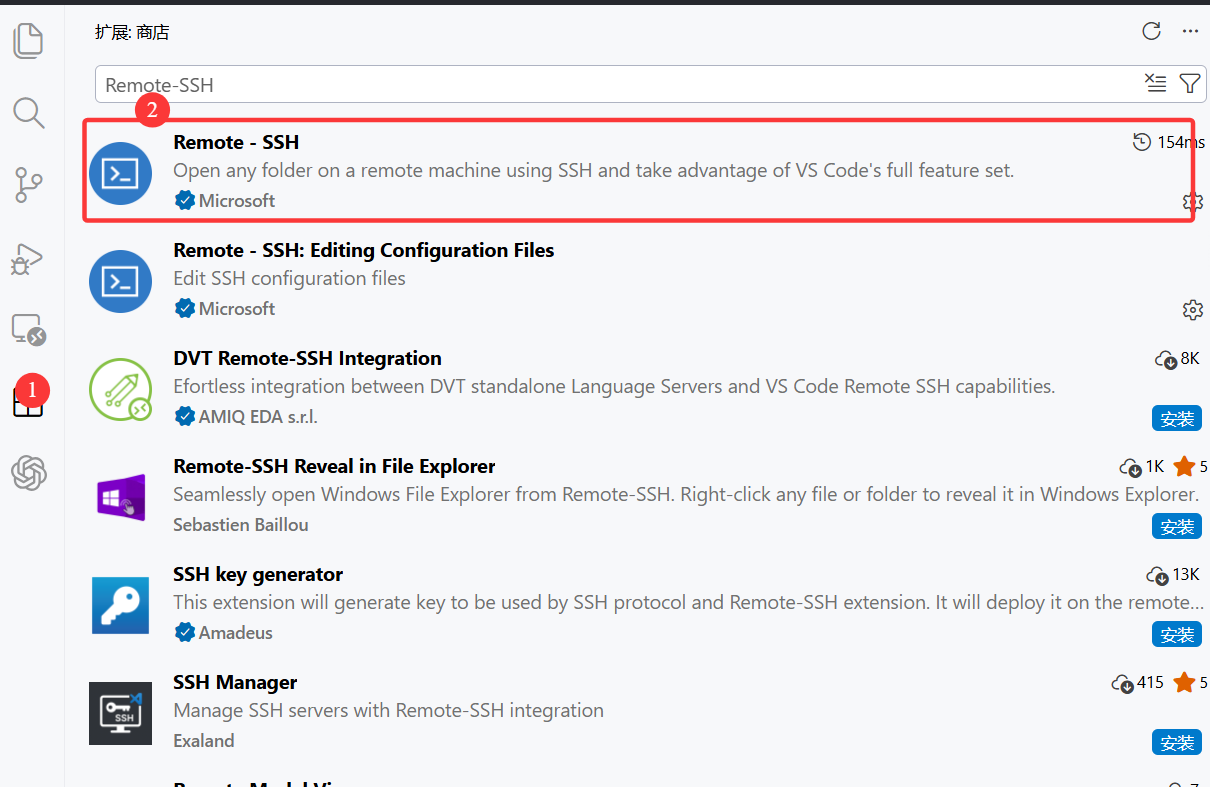The height and width of the screenshot is (787, 1210).
Task: Open the Remote - SSH extension title
Action: pos(236,142)
